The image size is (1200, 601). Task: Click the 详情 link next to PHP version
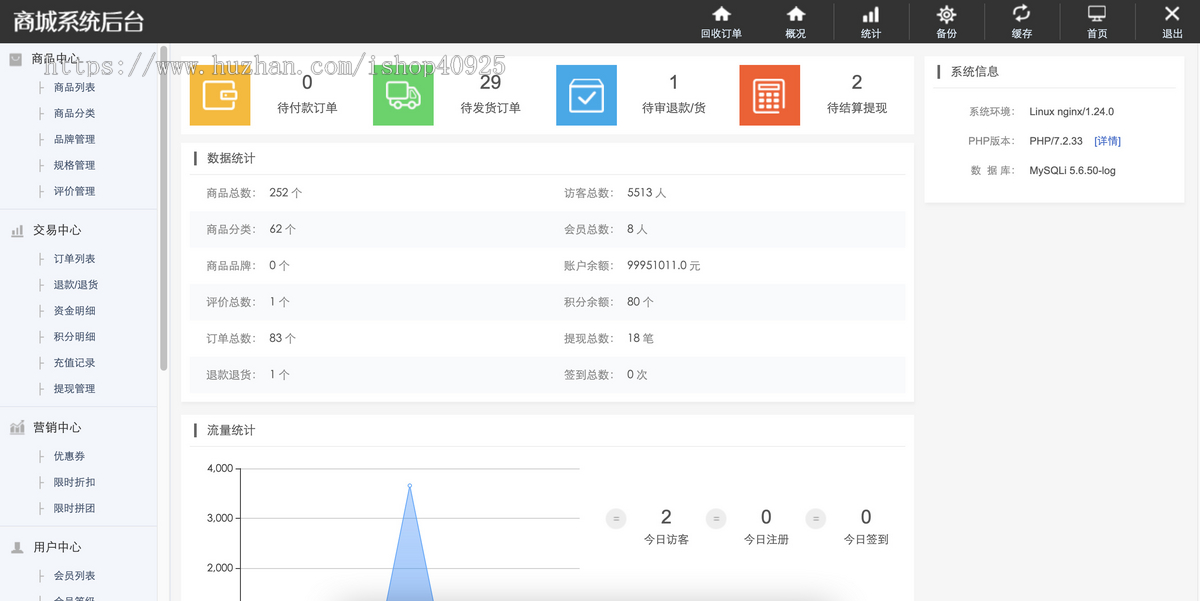coord(1107,141)
